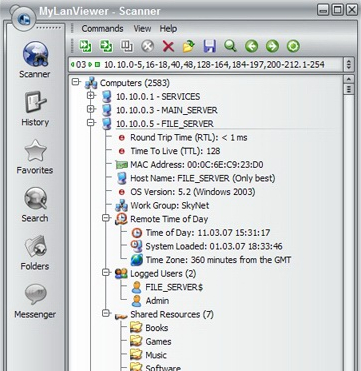Open the Scanner panel in sidebar

click(35, 60)
